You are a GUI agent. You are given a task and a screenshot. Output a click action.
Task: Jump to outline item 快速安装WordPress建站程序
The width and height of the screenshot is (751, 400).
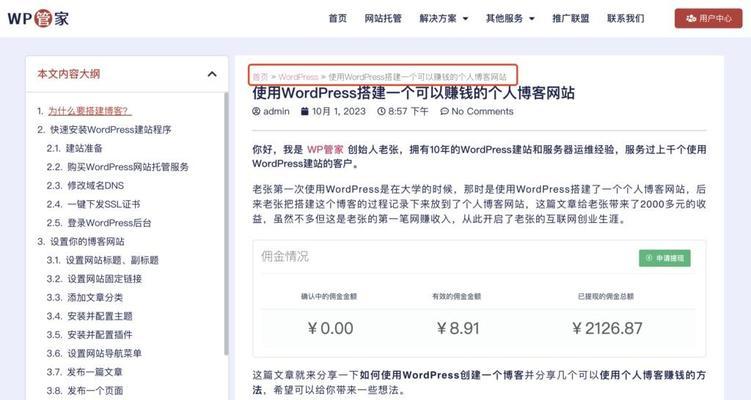[111, 130]
